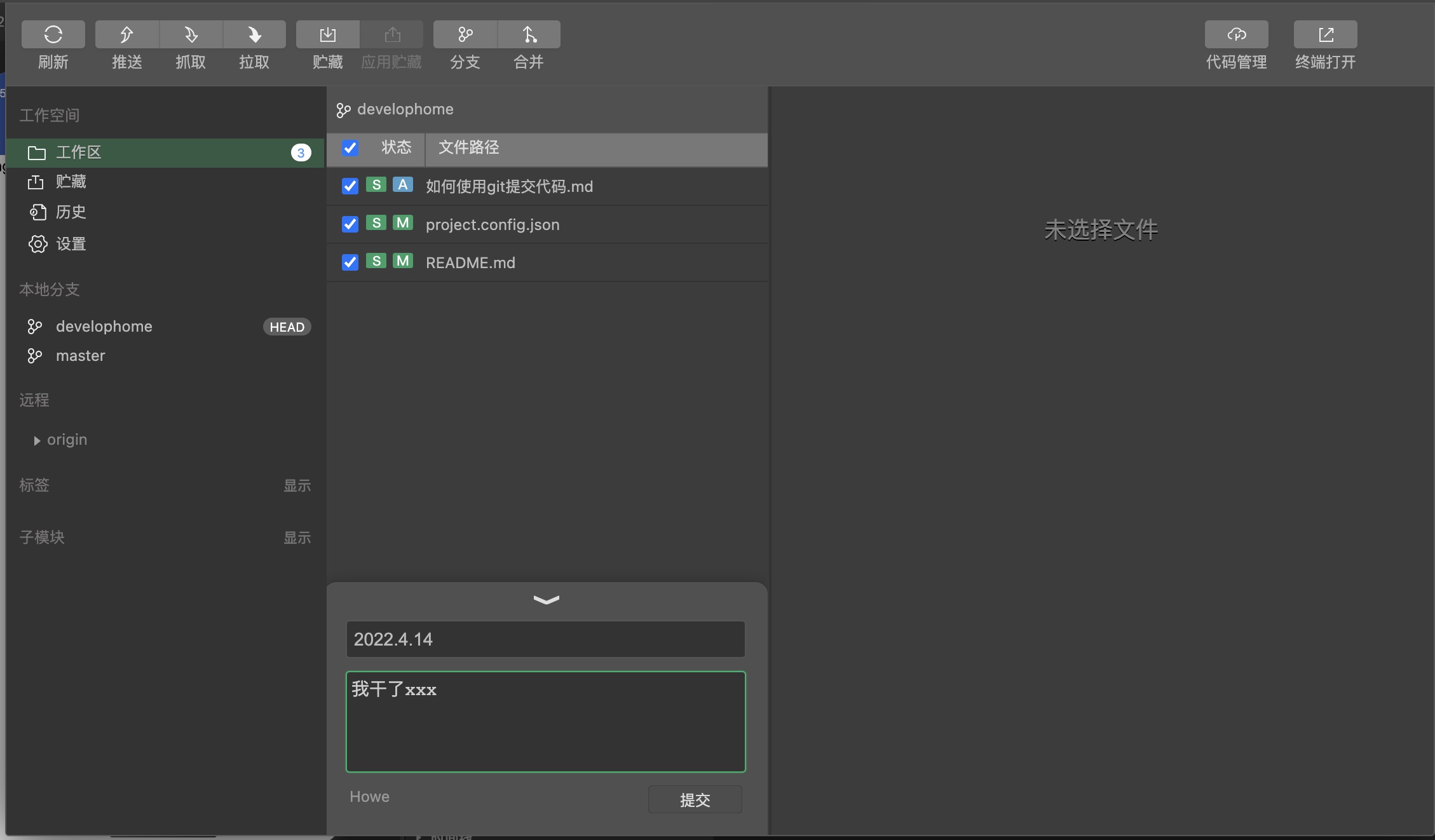Screen dimensions: 1435x840
Task: Select file 如何使用git提交代码.md
Action: 547,186
